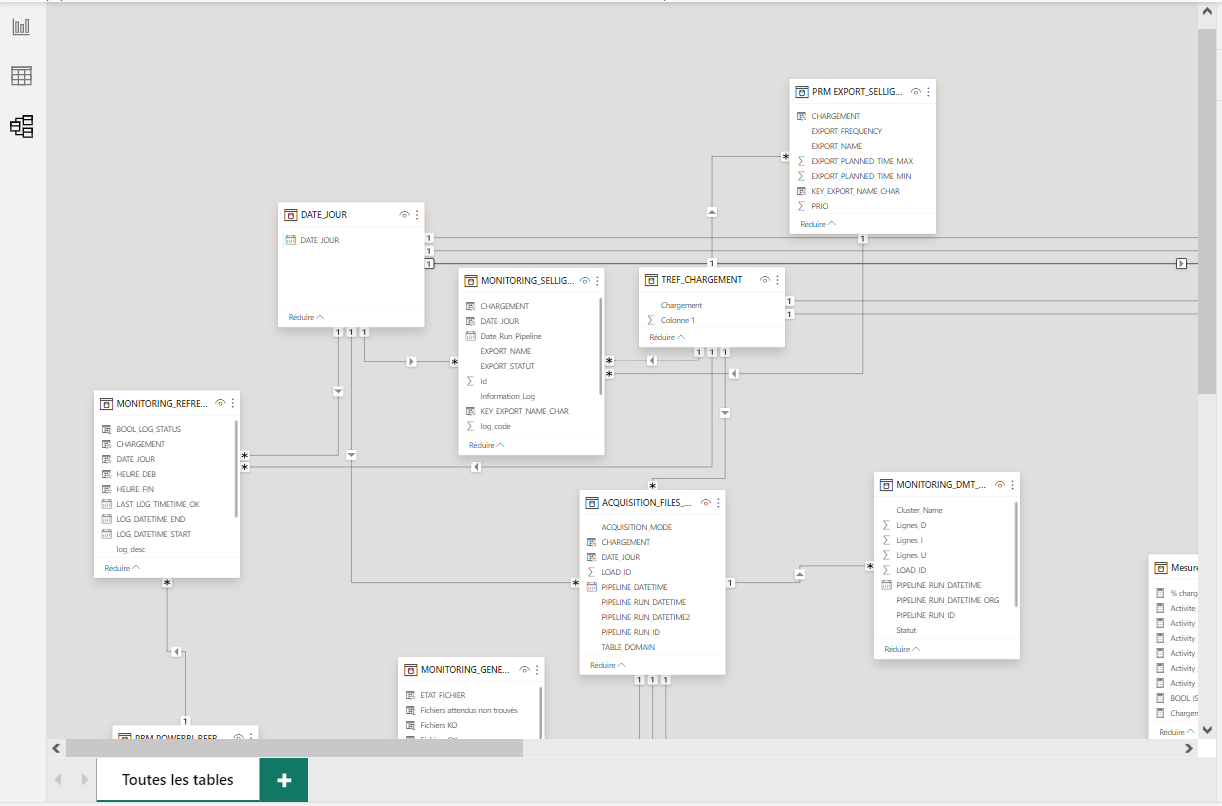Collapse the PRM EXPORT_SELLIG table card
Viewport: 1222px width, 806px height.
pos(817,225)
